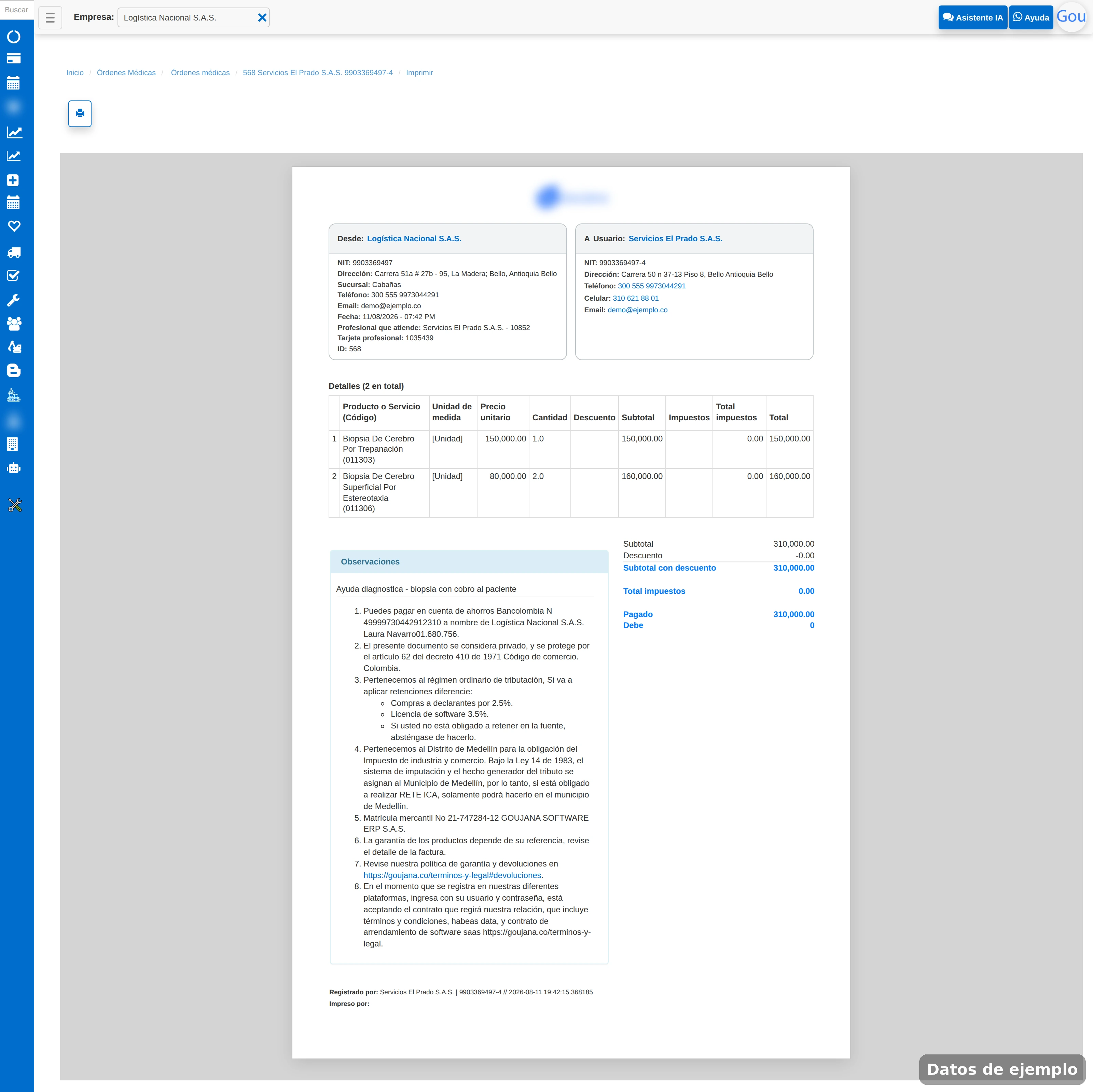The image size is (1093, 1092).
Task: Open the Logística Nacional S.A.S. link in Desde
Action: pos(414,239)
